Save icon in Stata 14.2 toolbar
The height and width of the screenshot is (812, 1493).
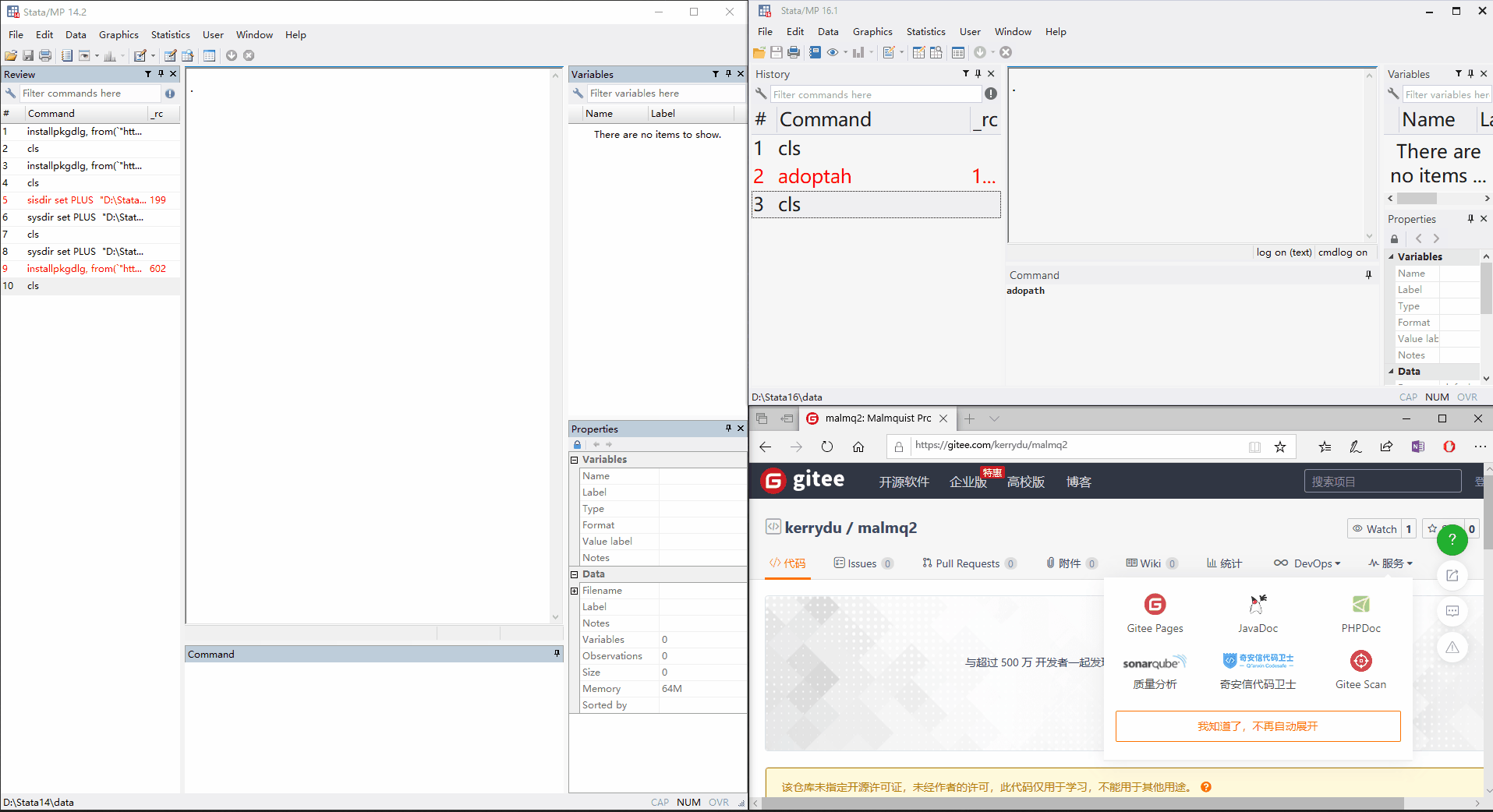point(28,55)
